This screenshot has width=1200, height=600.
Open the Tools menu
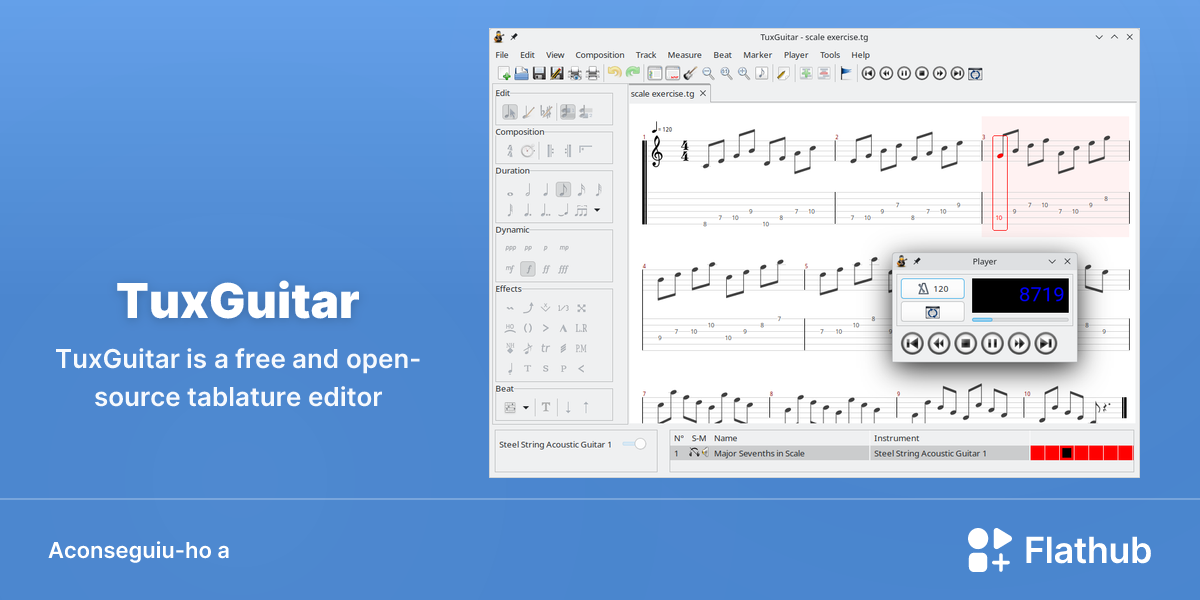point(830,55)
